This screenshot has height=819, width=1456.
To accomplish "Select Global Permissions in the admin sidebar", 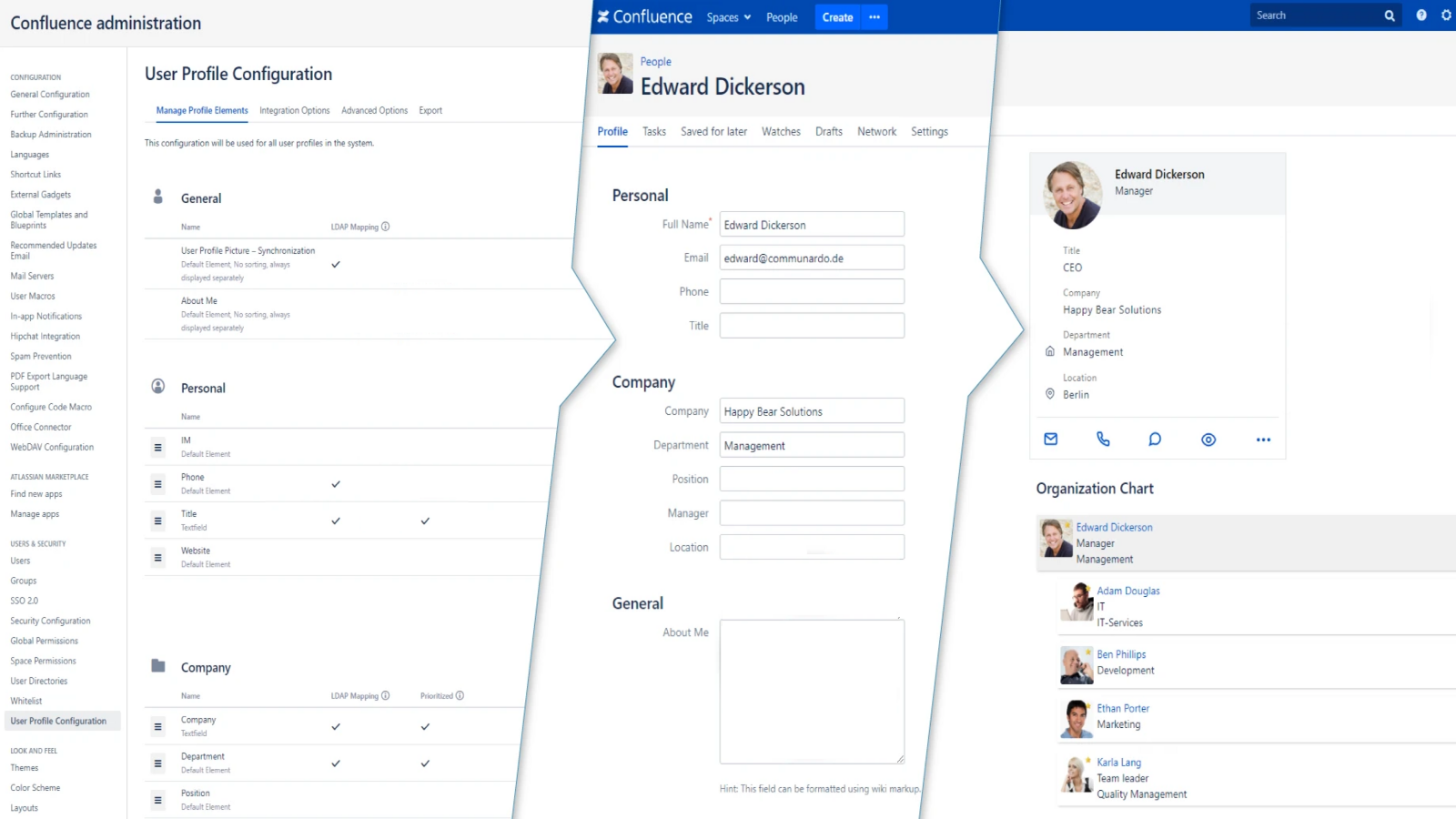I will [x=45, y=642].
